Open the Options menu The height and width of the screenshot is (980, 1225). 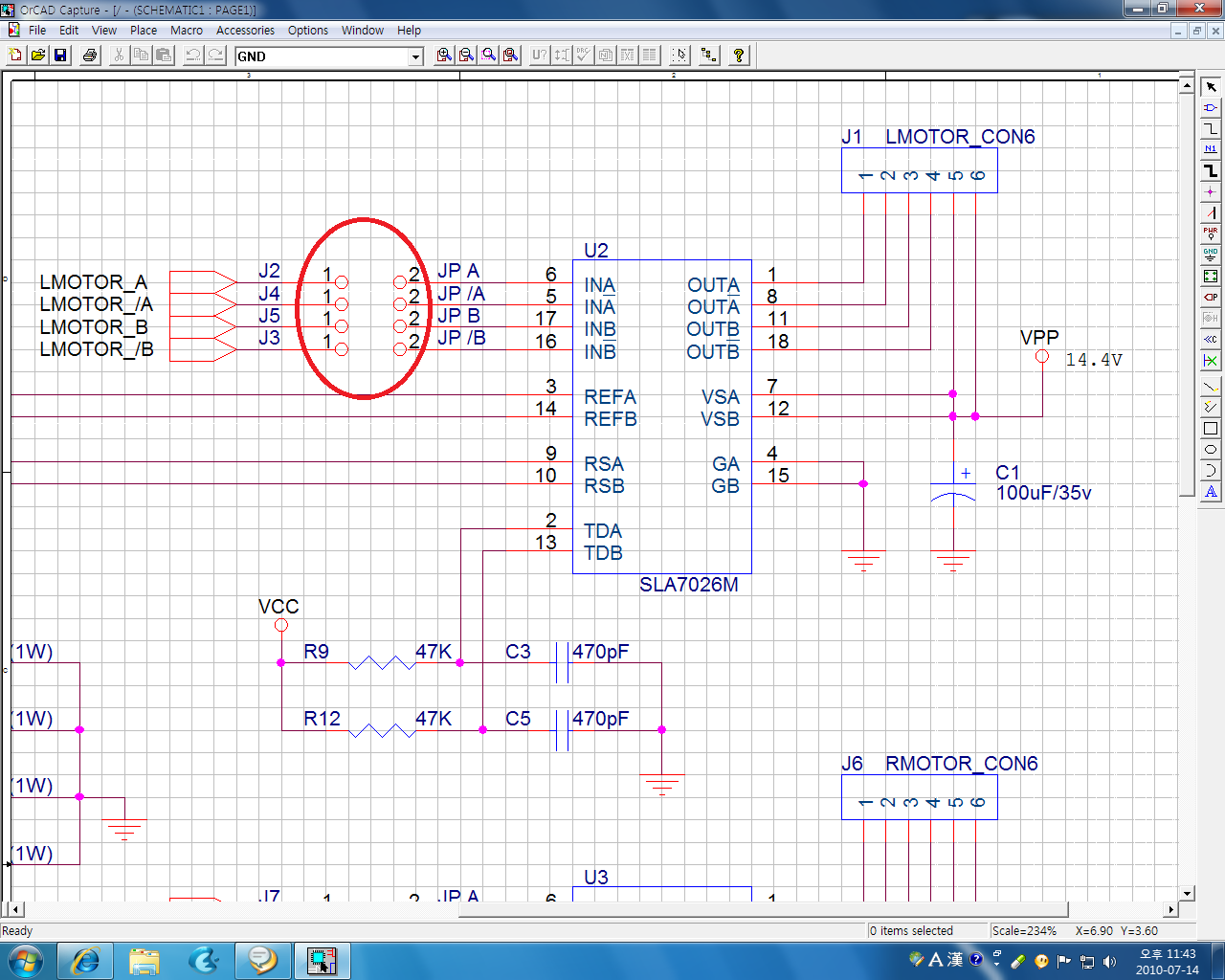coord(308,30)
